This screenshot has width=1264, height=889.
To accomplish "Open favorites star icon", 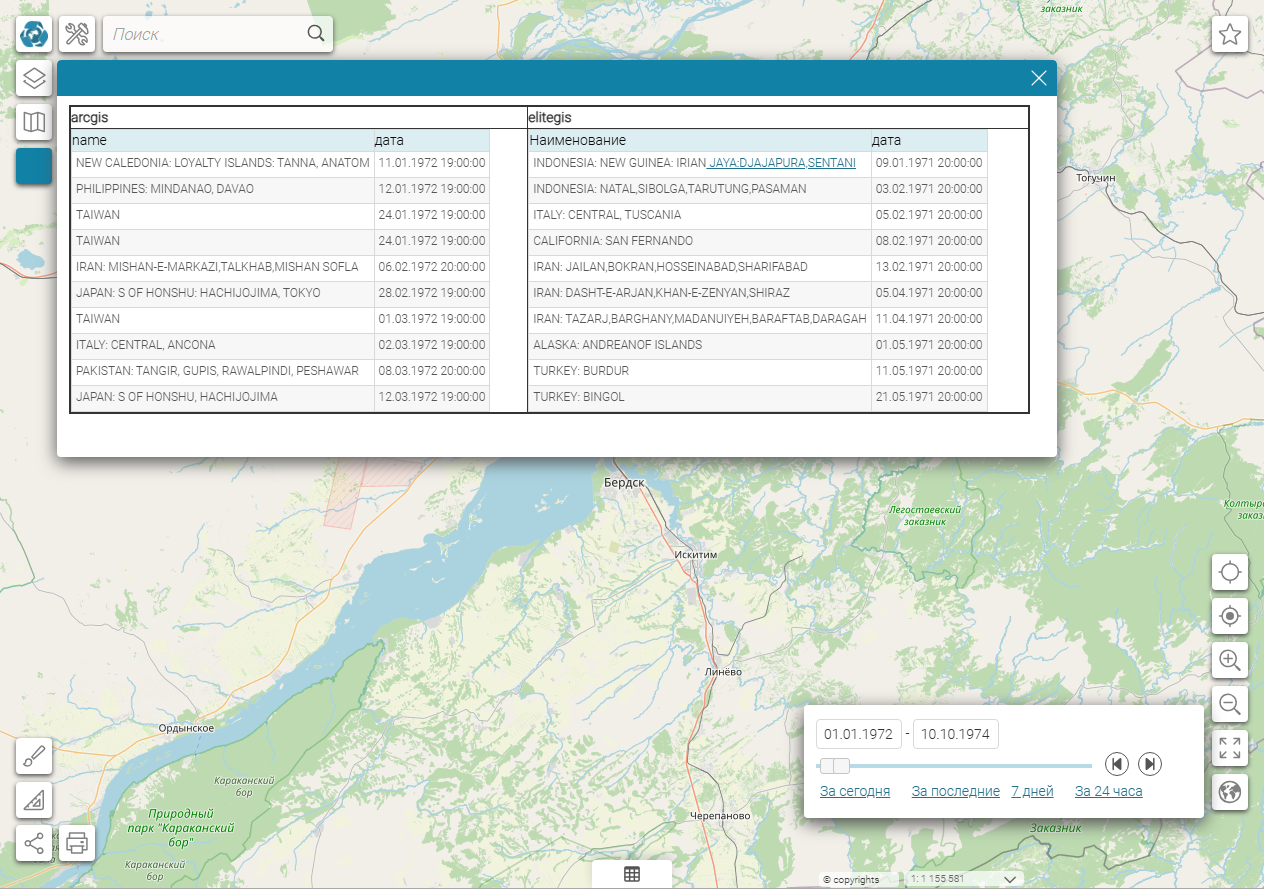I will click(x=1230, y=34).
